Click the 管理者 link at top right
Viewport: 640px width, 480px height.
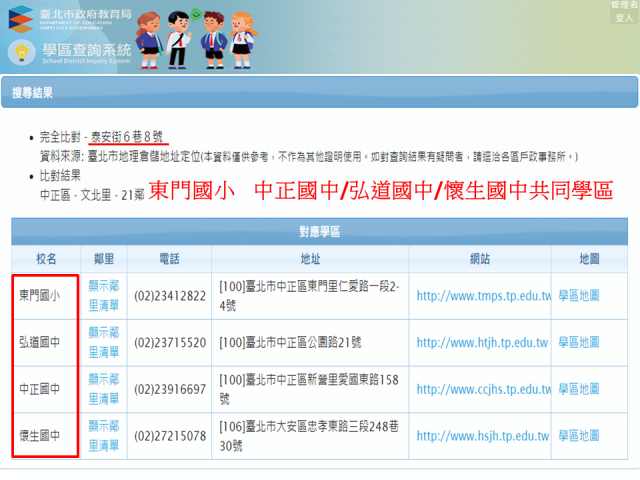(624, 6)
